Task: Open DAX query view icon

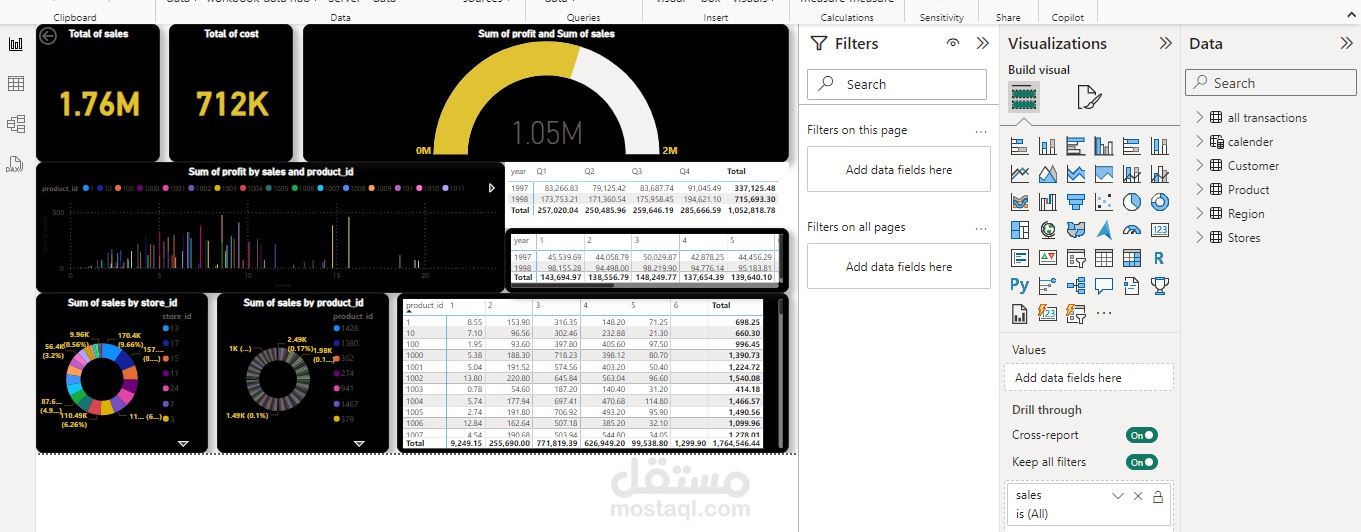Action: pyautogui.click(x=16, y=164)
